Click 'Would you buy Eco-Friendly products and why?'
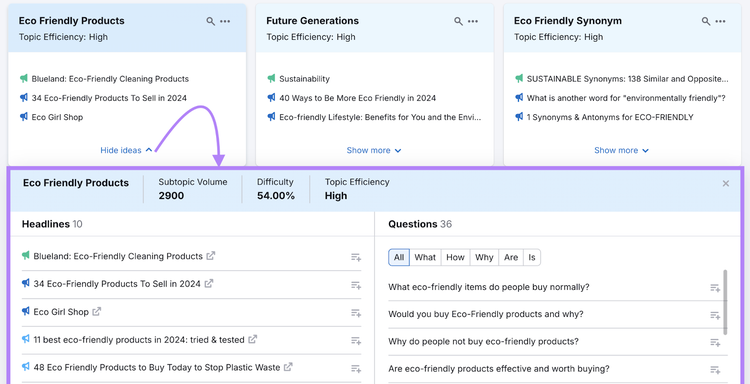This screenshot has height=384, width=750. [485, 314]
